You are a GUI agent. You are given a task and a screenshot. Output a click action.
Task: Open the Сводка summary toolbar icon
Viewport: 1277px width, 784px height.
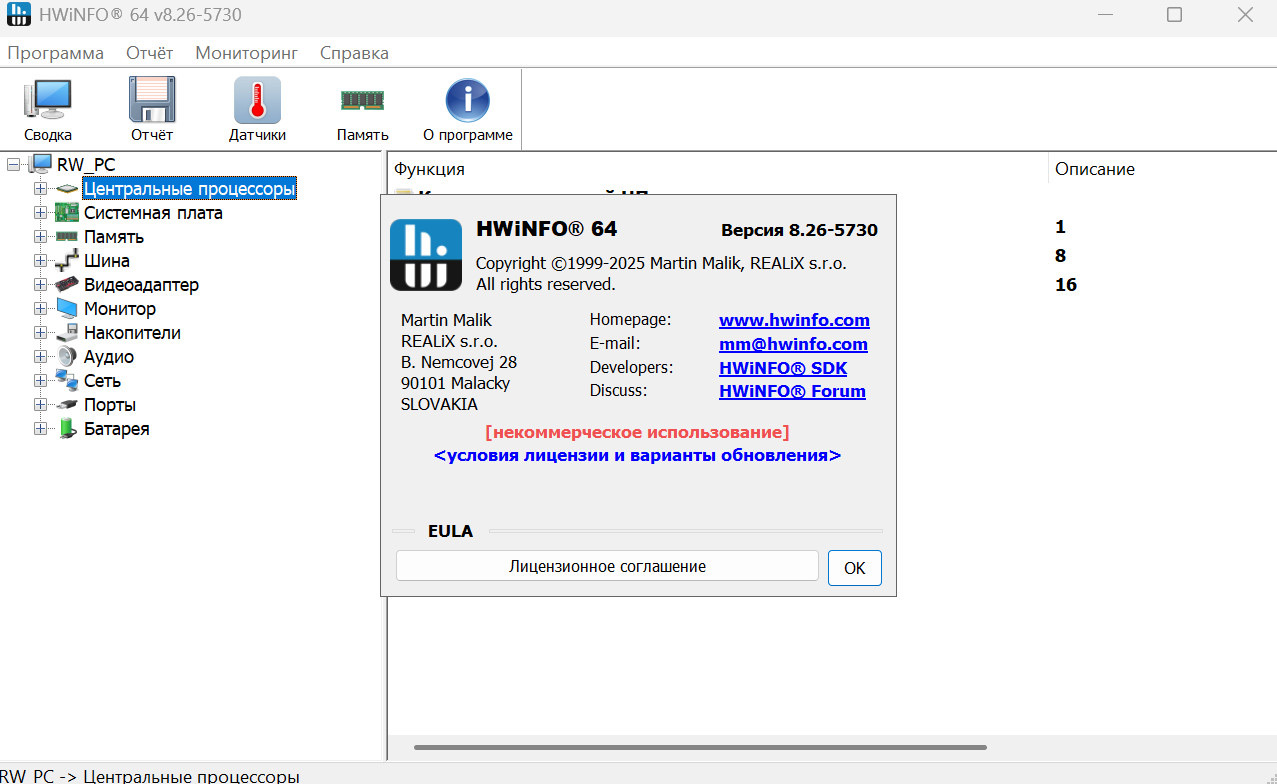tap(48, 100)
